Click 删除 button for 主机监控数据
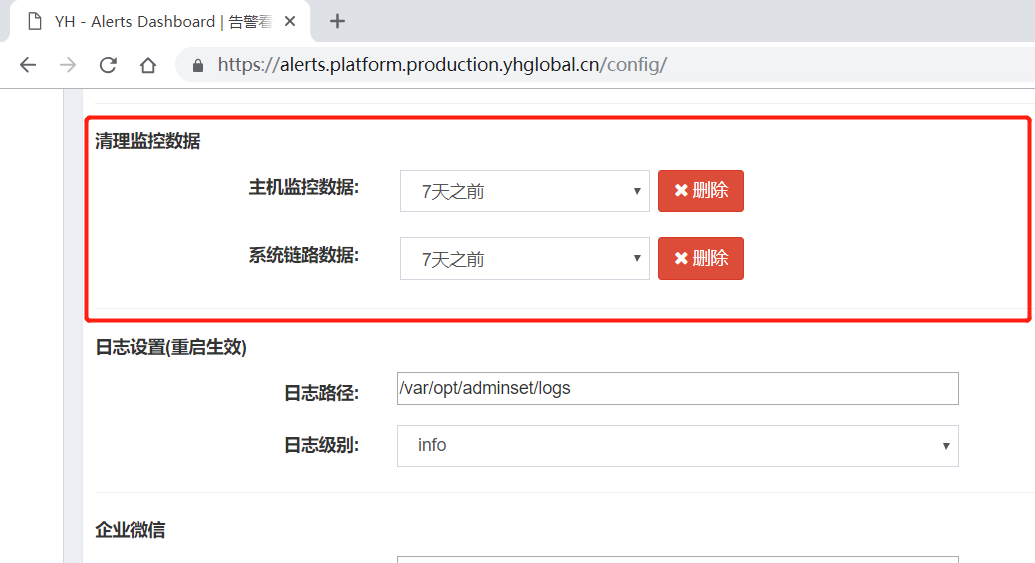This screenshot has height=563, width=1035. tap(700, 191)
